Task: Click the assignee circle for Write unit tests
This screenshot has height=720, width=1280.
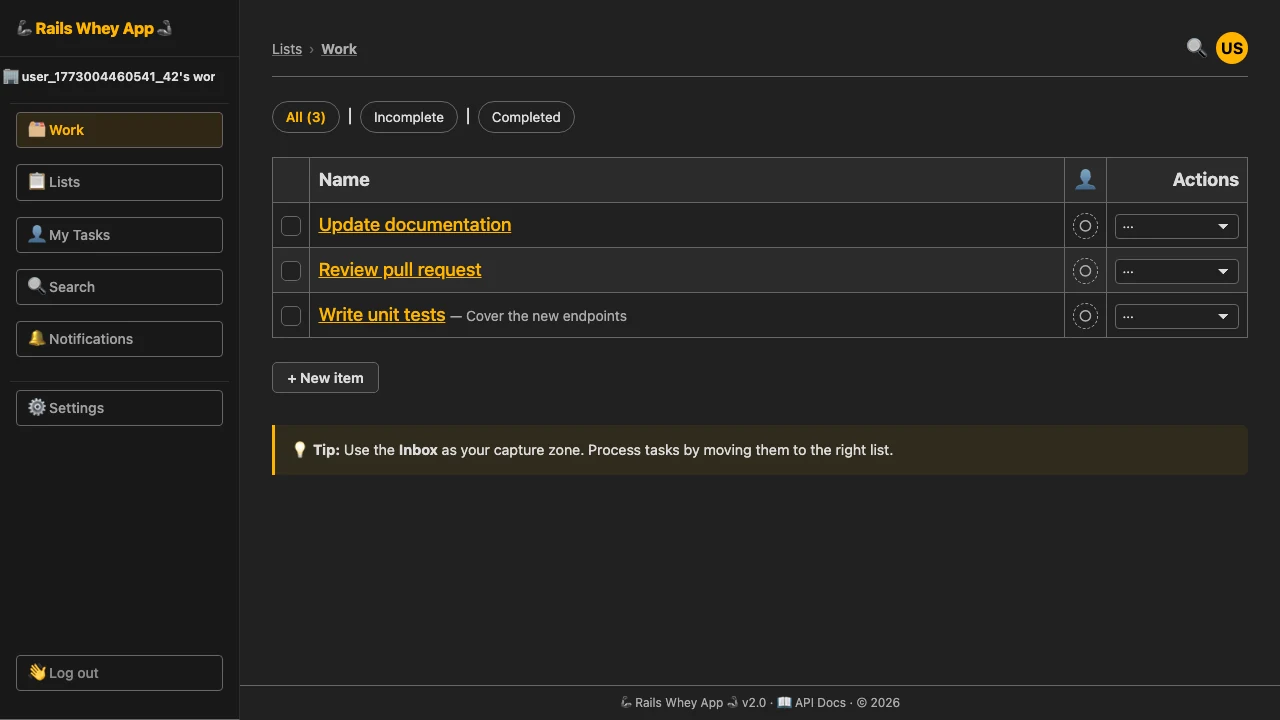Action: click(x=1085, y=316)
